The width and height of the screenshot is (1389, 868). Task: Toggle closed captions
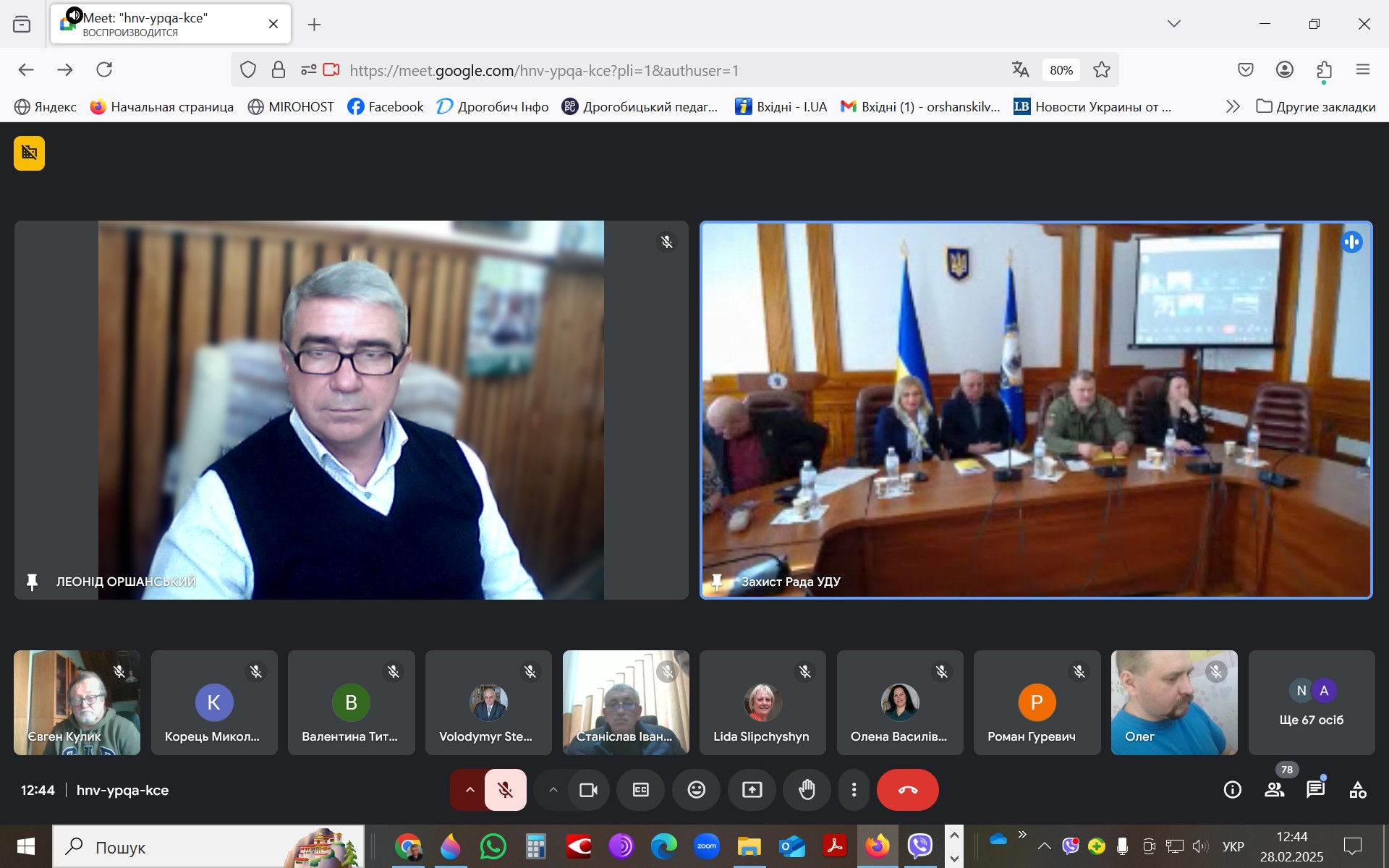click(x=641, y=790)
